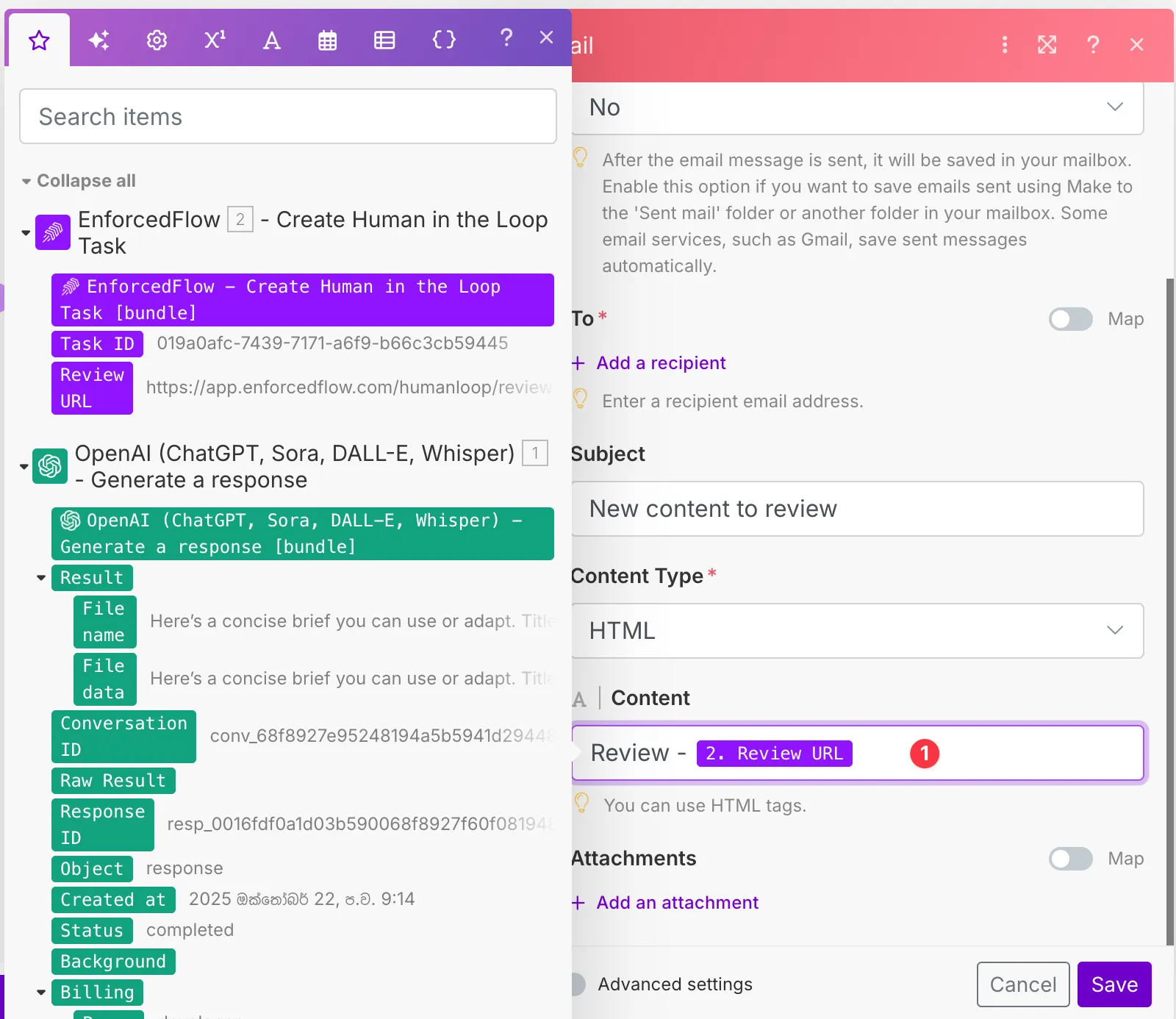The height and width of the screenshot is (1019, 1176).
Task: Enable the Advanced settings toggle
Action: pos(579,984)
